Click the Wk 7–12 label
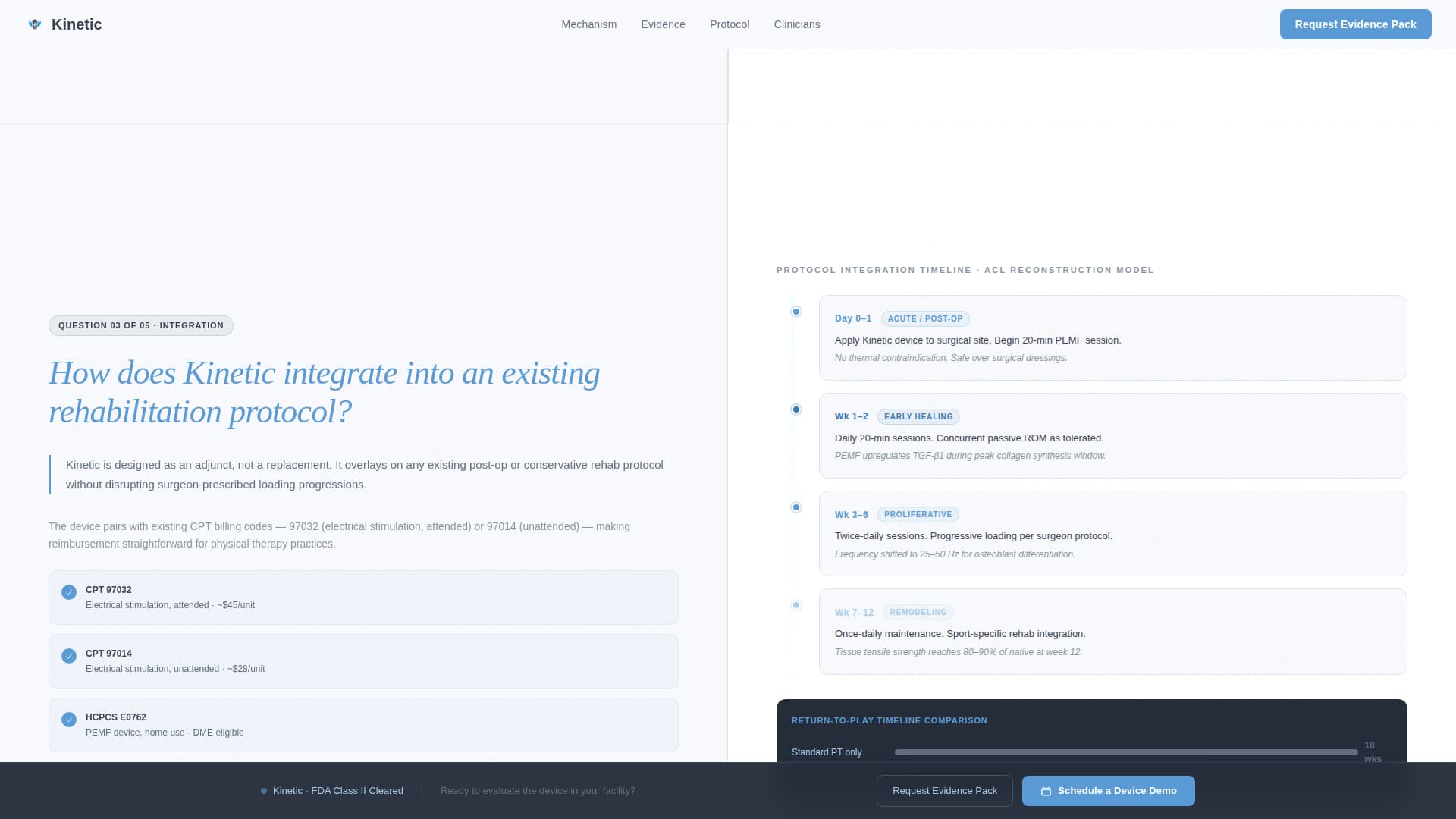 [854, 612]
